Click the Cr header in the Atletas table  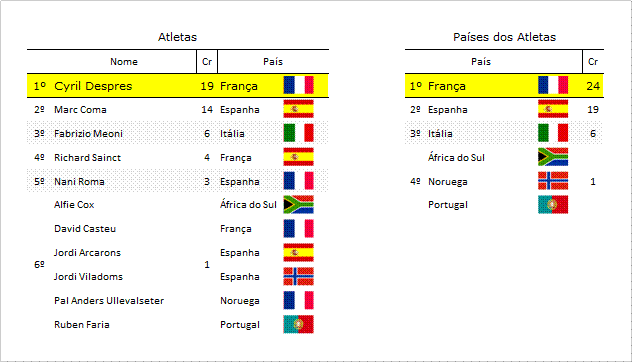coord(207,62)
